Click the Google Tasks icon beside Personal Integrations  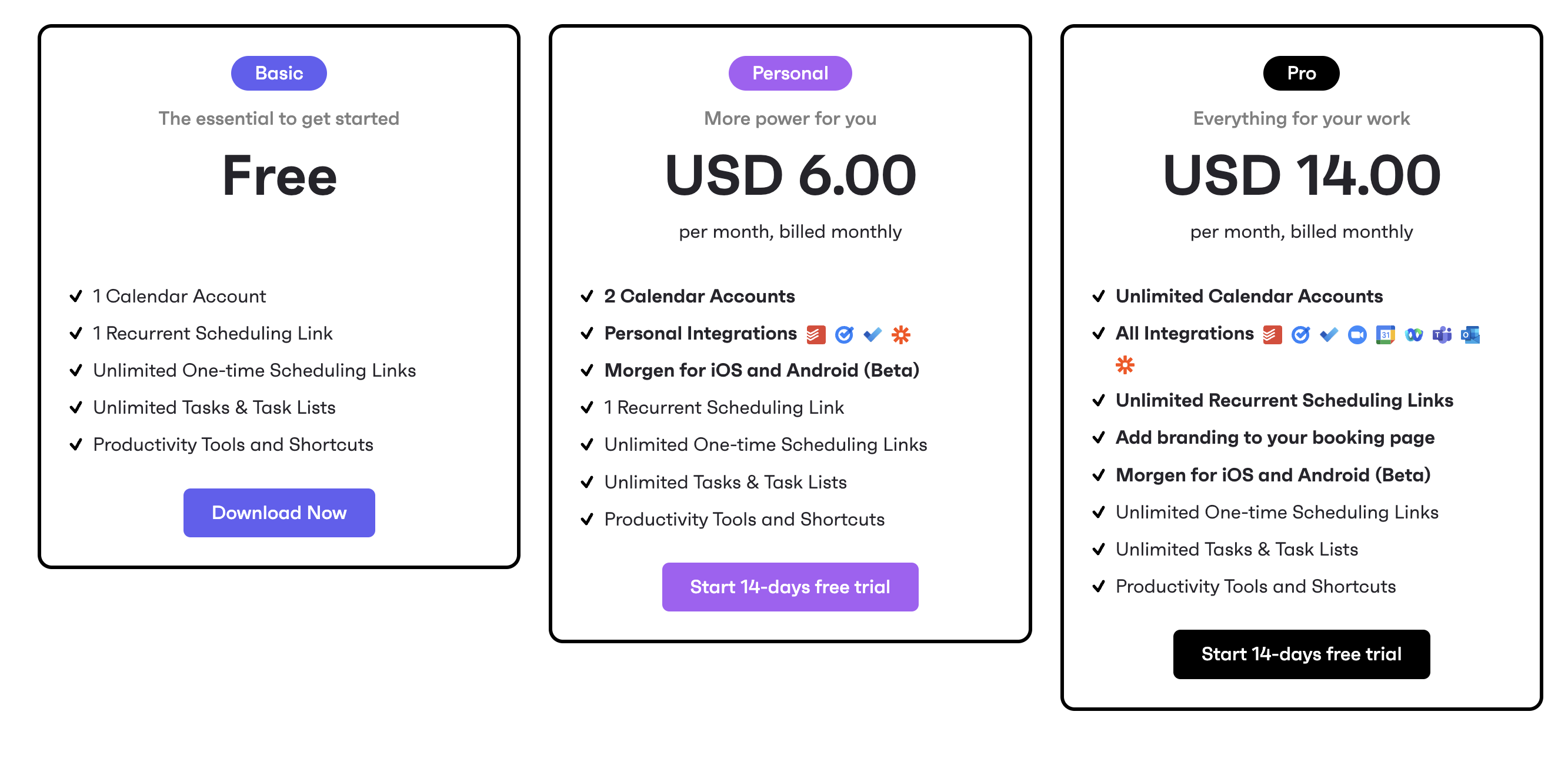point(843,334)
